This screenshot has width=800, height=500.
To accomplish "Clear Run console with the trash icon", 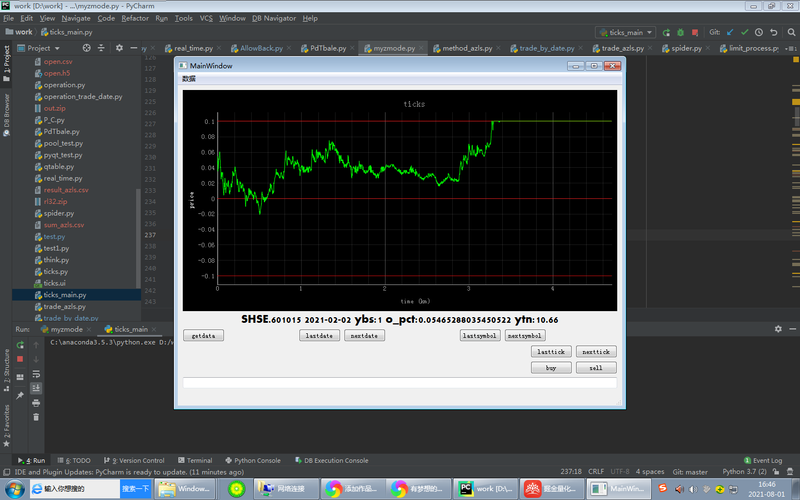I will click(x=36, y=417).
